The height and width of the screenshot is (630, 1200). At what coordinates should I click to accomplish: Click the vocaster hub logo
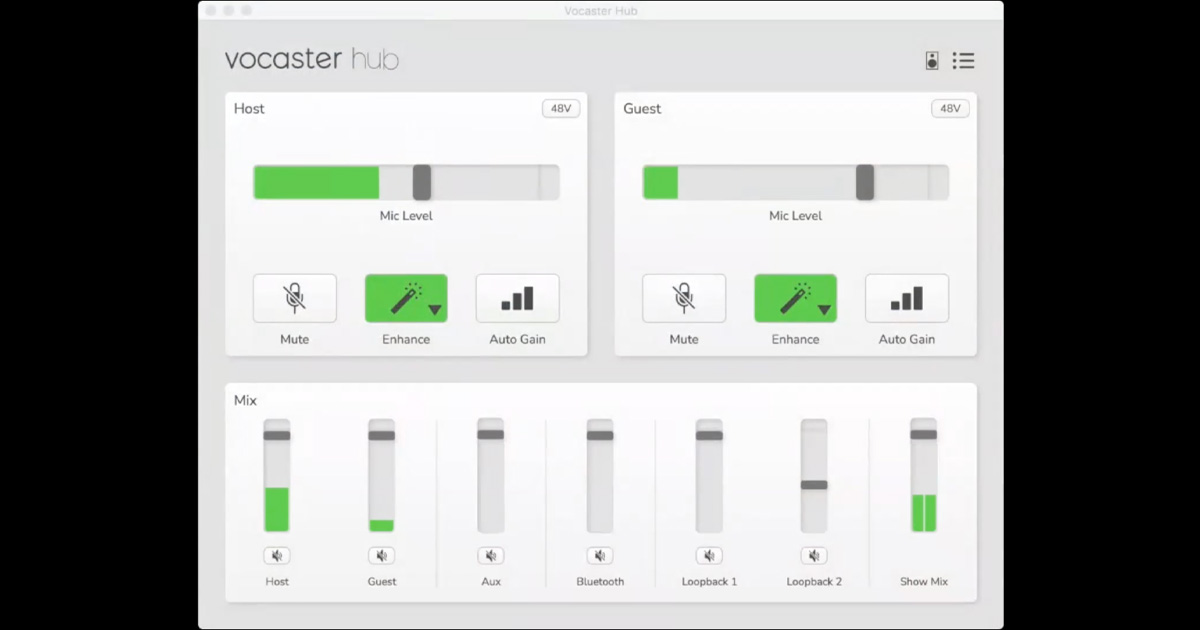(312, 59)
